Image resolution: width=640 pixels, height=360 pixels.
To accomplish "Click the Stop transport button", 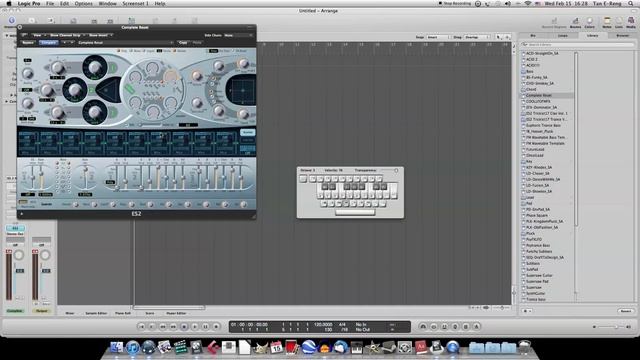I will (x=184, y=327).
